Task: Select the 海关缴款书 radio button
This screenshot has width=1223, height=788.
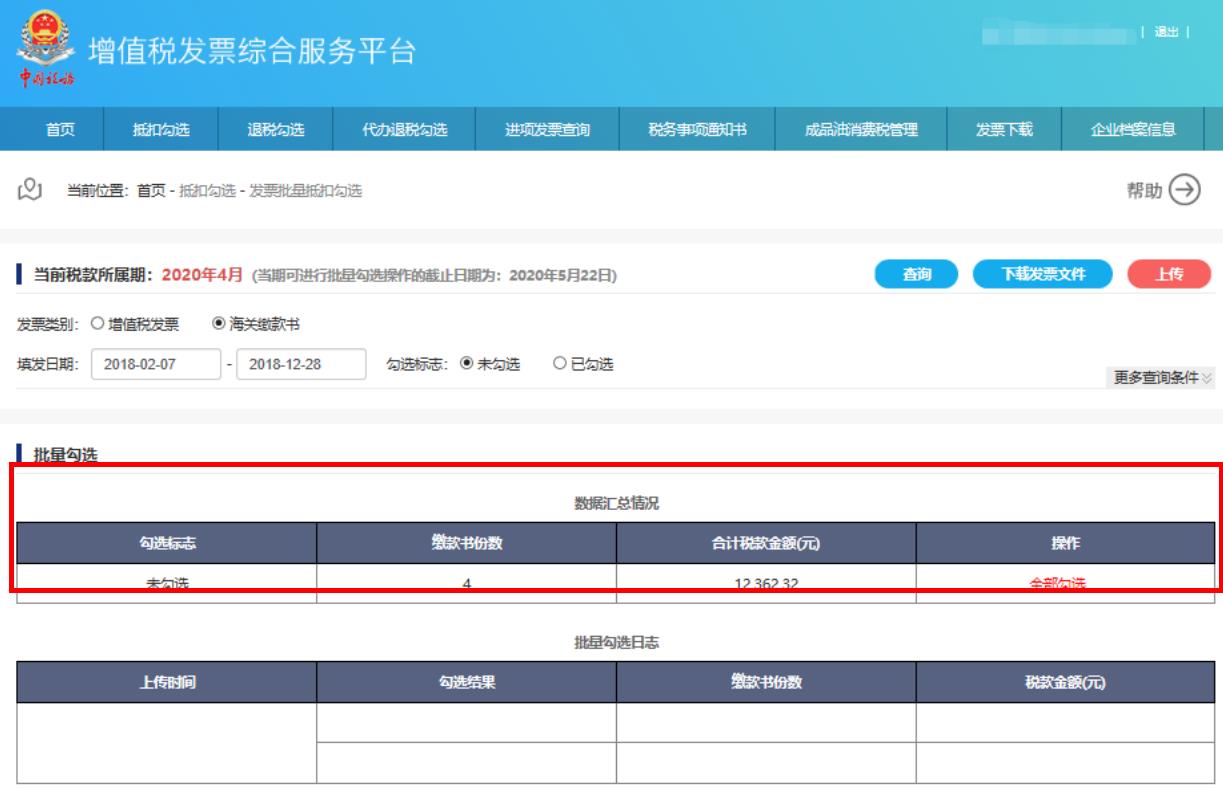Action: point(217,324)
